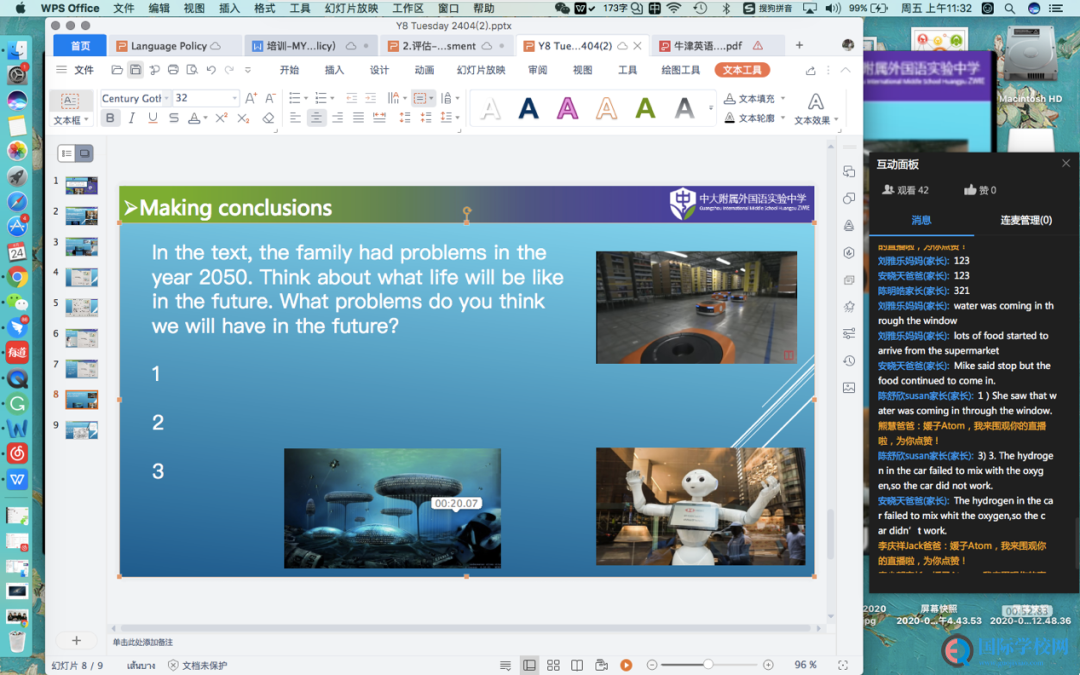This screenshot has width=1080, height=675.
Task: Click the share icon in the ribbon
Action: click(x=811, y=70)
